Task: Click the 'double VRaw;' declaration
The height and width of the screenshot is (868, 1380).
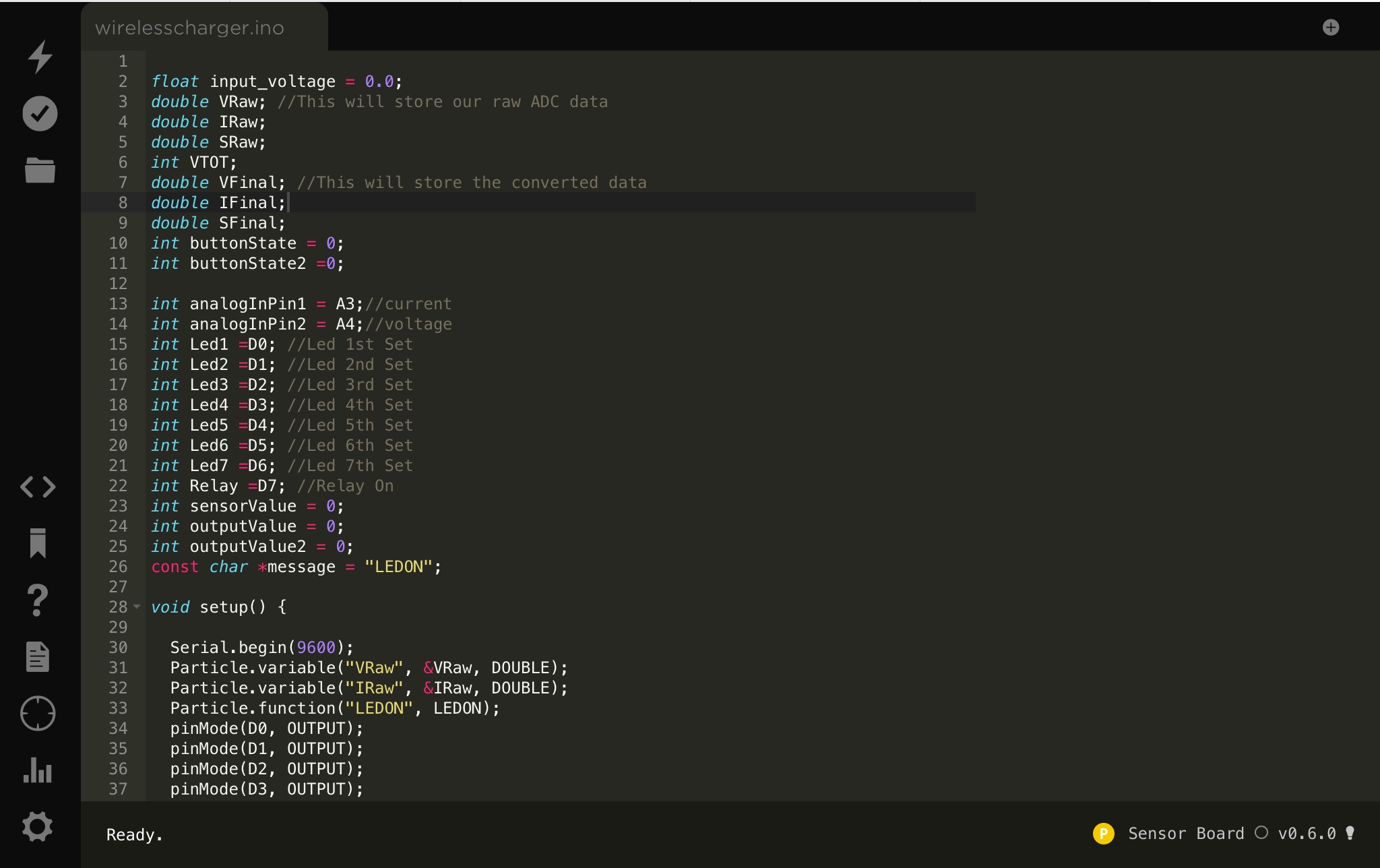Action: point(208,102)
